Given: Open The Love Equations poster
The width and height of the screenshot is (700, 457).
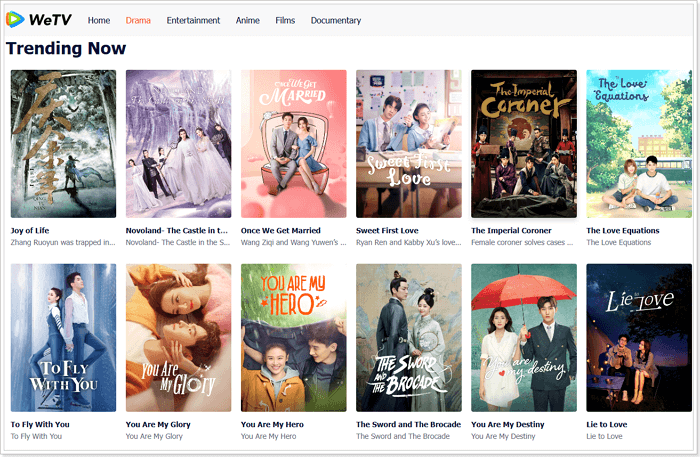Looking at the screenshot, I should 639,143.
